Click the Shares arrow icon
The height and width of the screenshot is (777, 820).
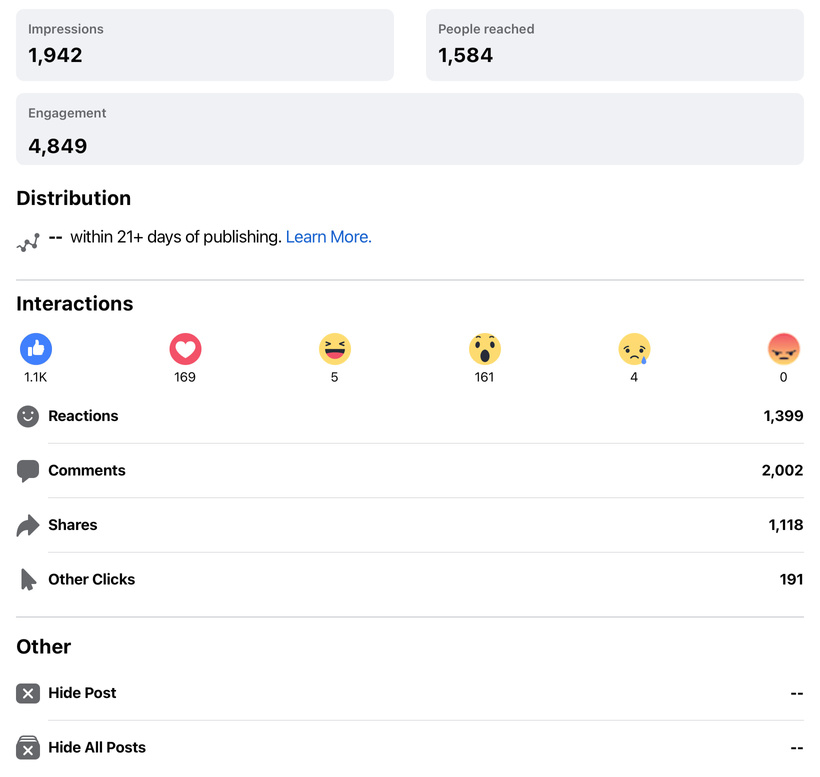click(28, 525)
